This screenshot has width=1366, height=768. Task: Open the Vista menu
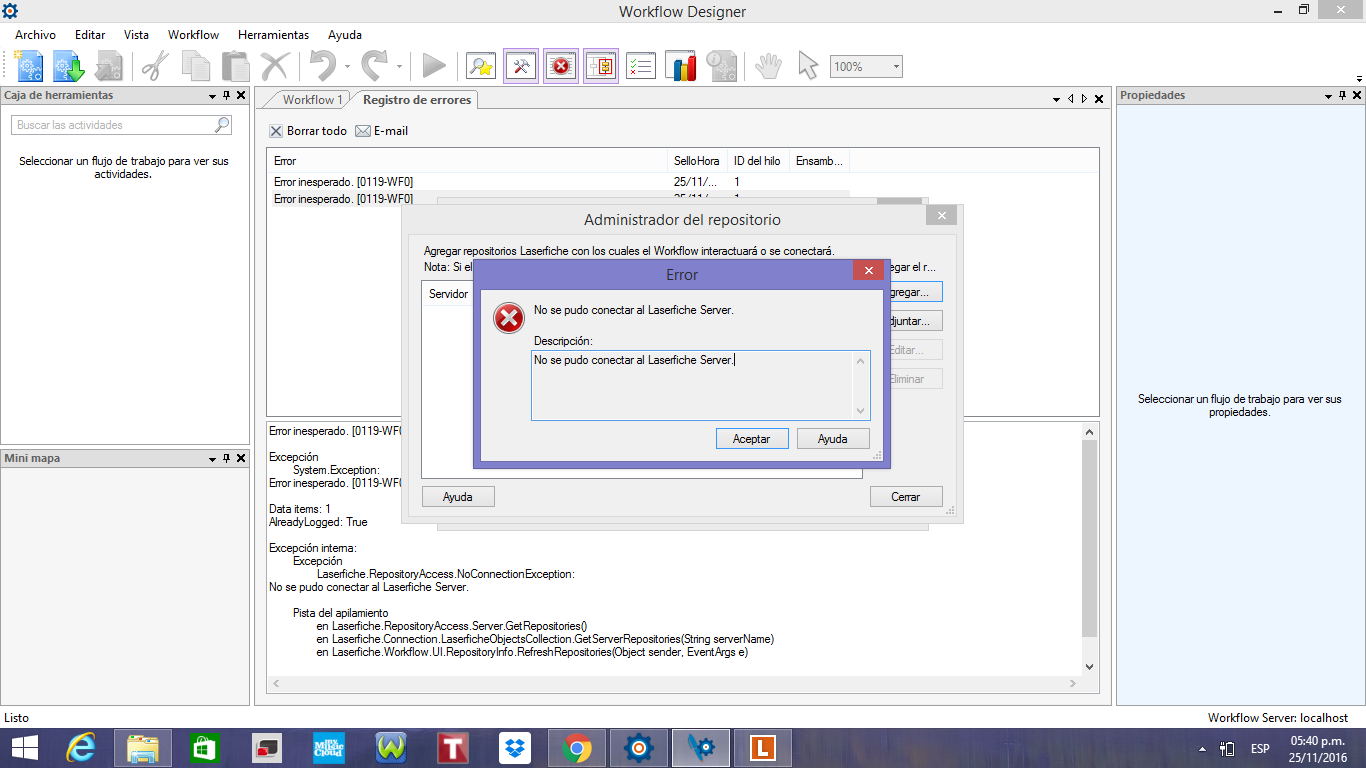coord(136,35)
